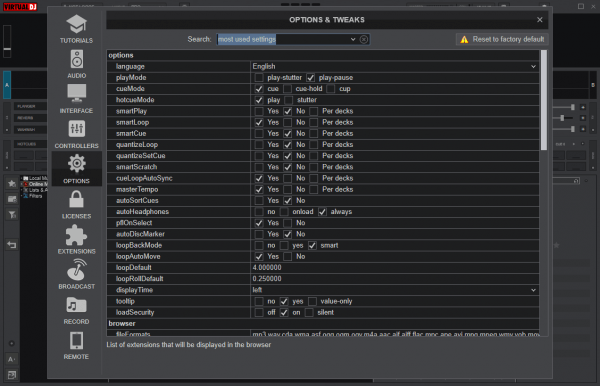The width and height of the screenshot is (600, 386).
Task: Set smartLoop to No
Action: [x=287, y=122]
